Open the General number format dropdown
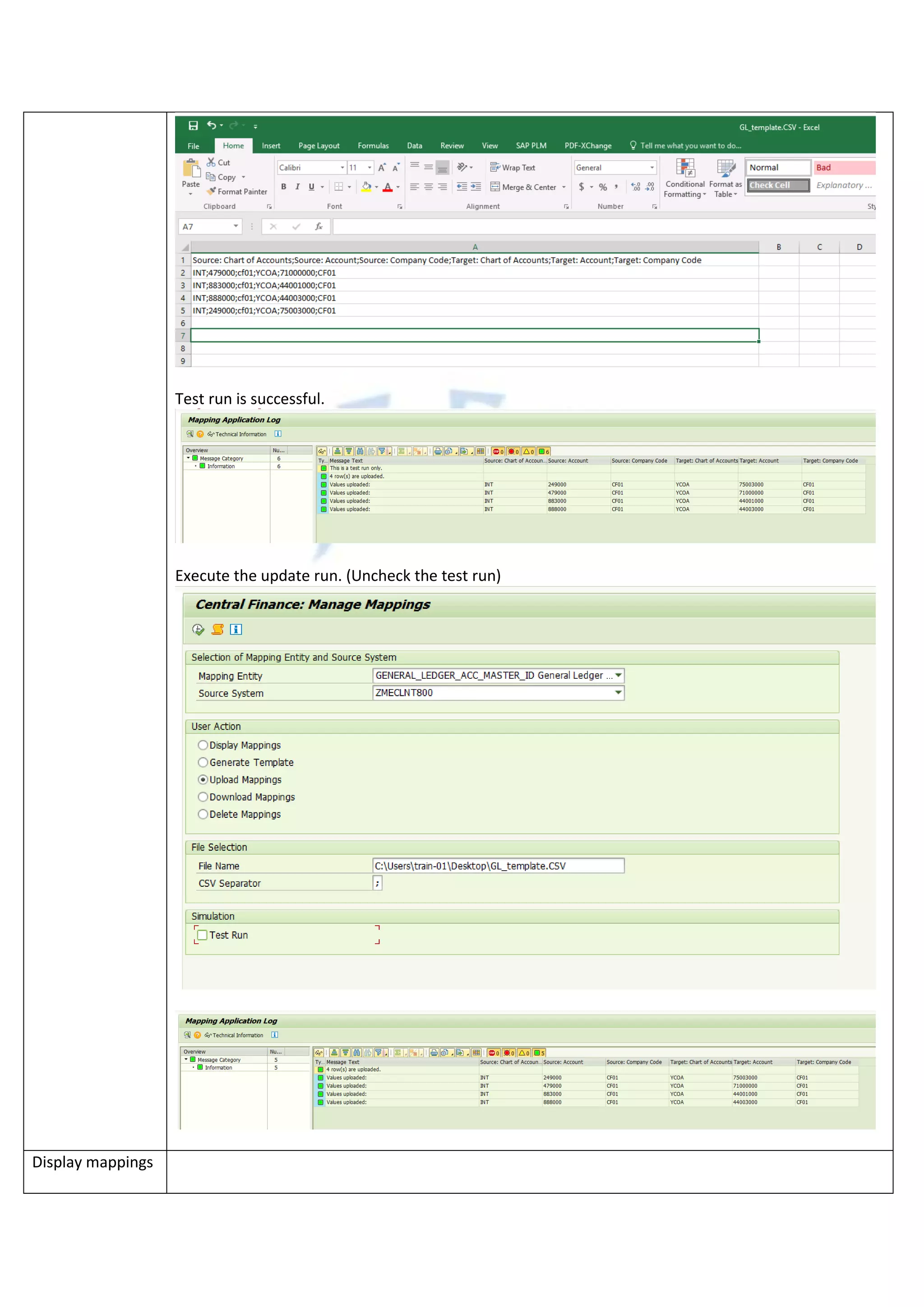The height and width of the screenshot is (1307, 924). point(652,167)
